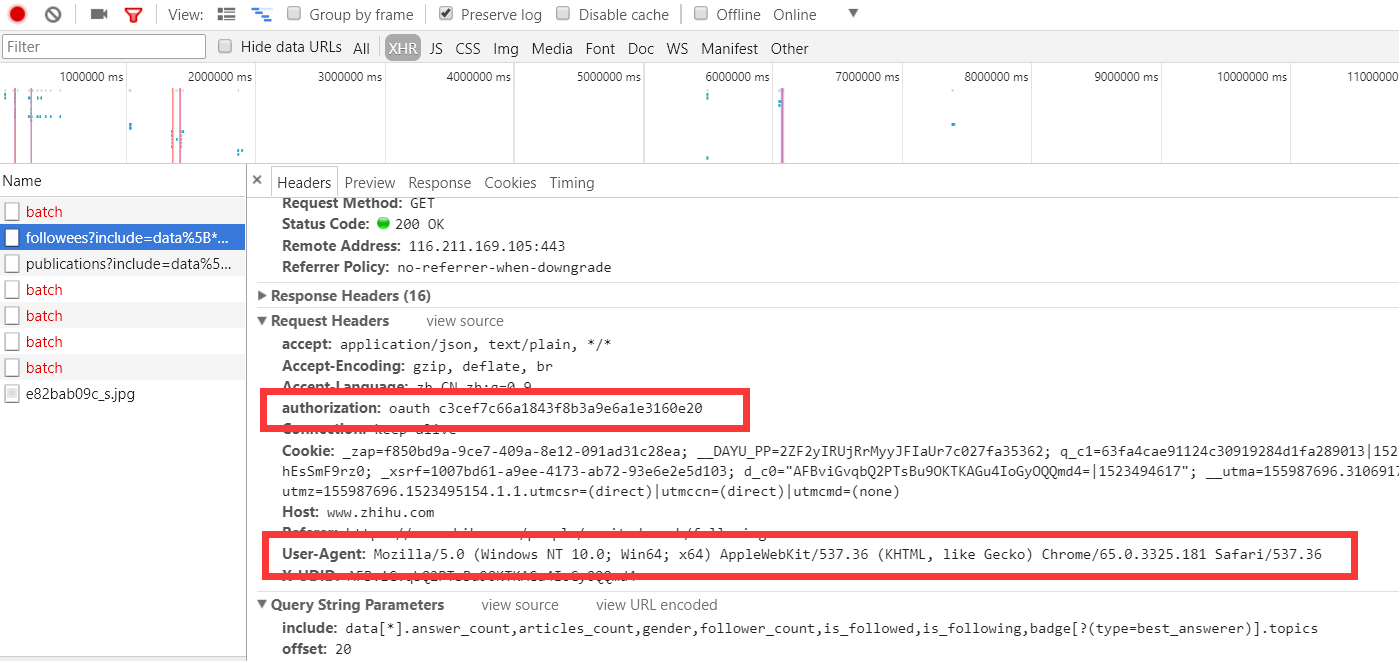
Task: Toggle the red filter funnel icon
Action: point(133,15)
